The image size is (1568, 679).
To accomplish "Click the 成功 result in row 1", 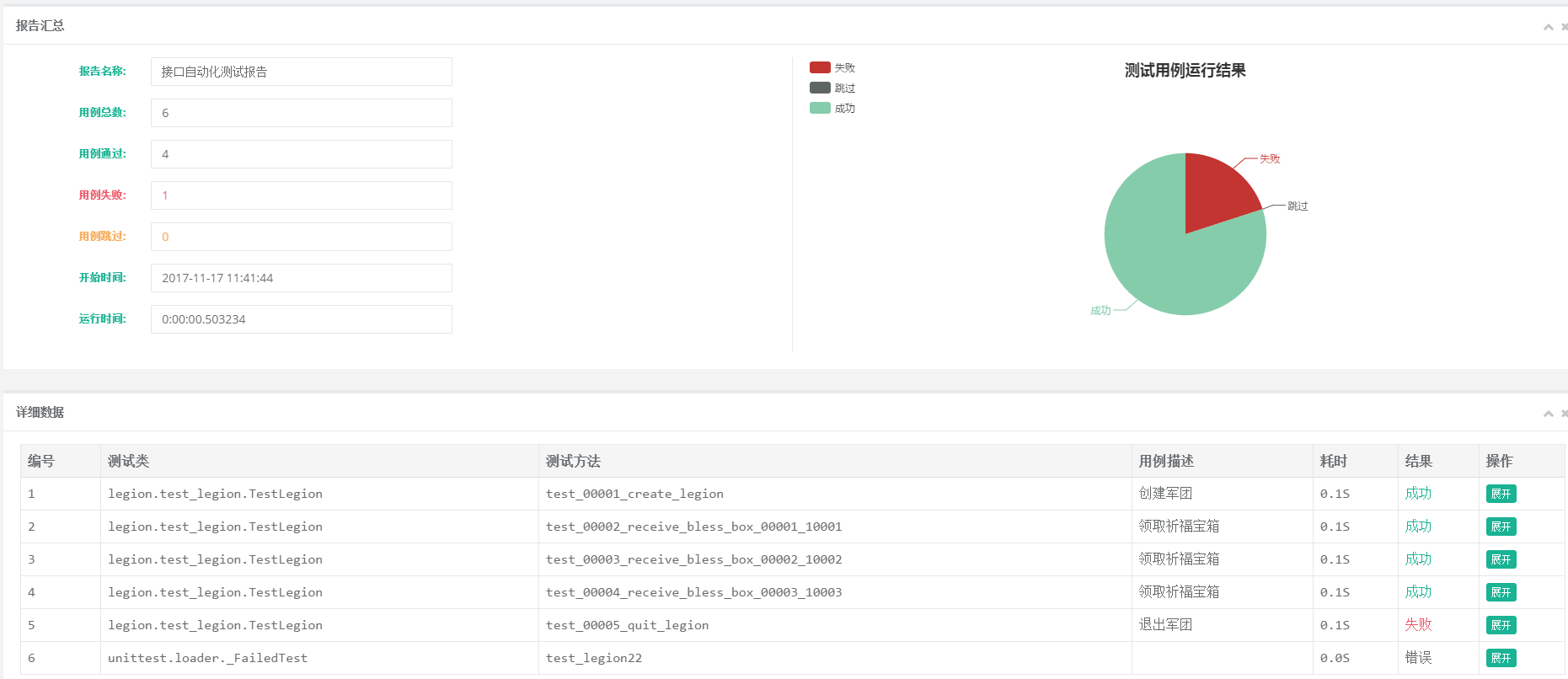I will click(x=1418, y=494).
